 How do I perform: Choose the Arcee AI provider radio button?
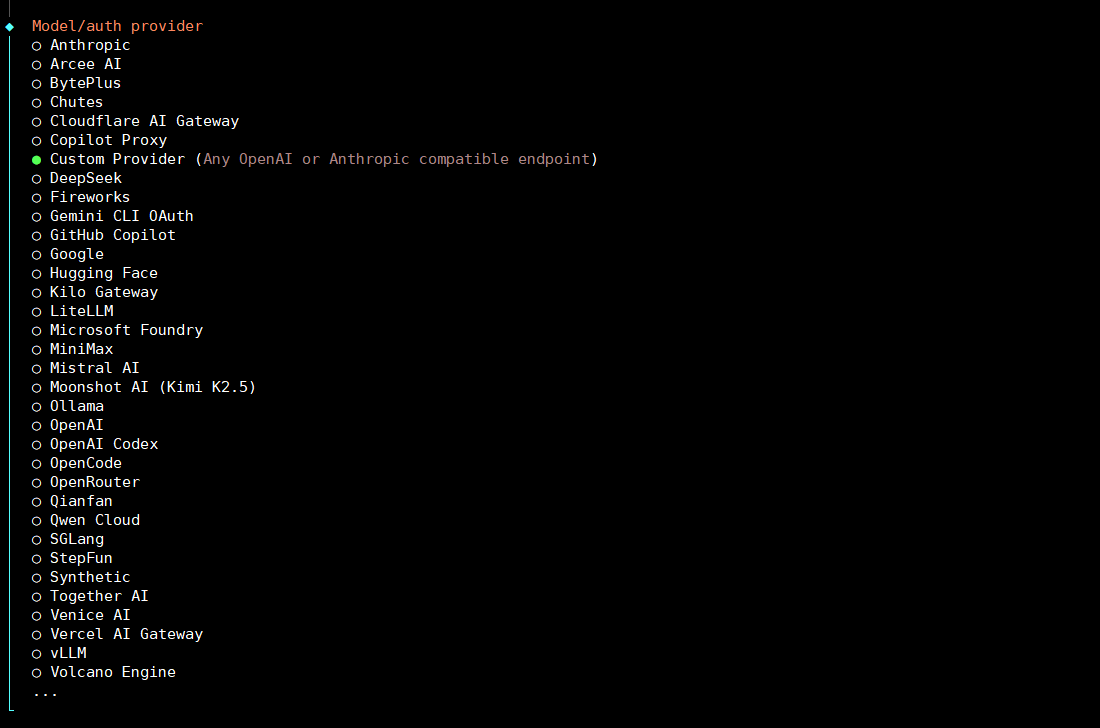37,65
